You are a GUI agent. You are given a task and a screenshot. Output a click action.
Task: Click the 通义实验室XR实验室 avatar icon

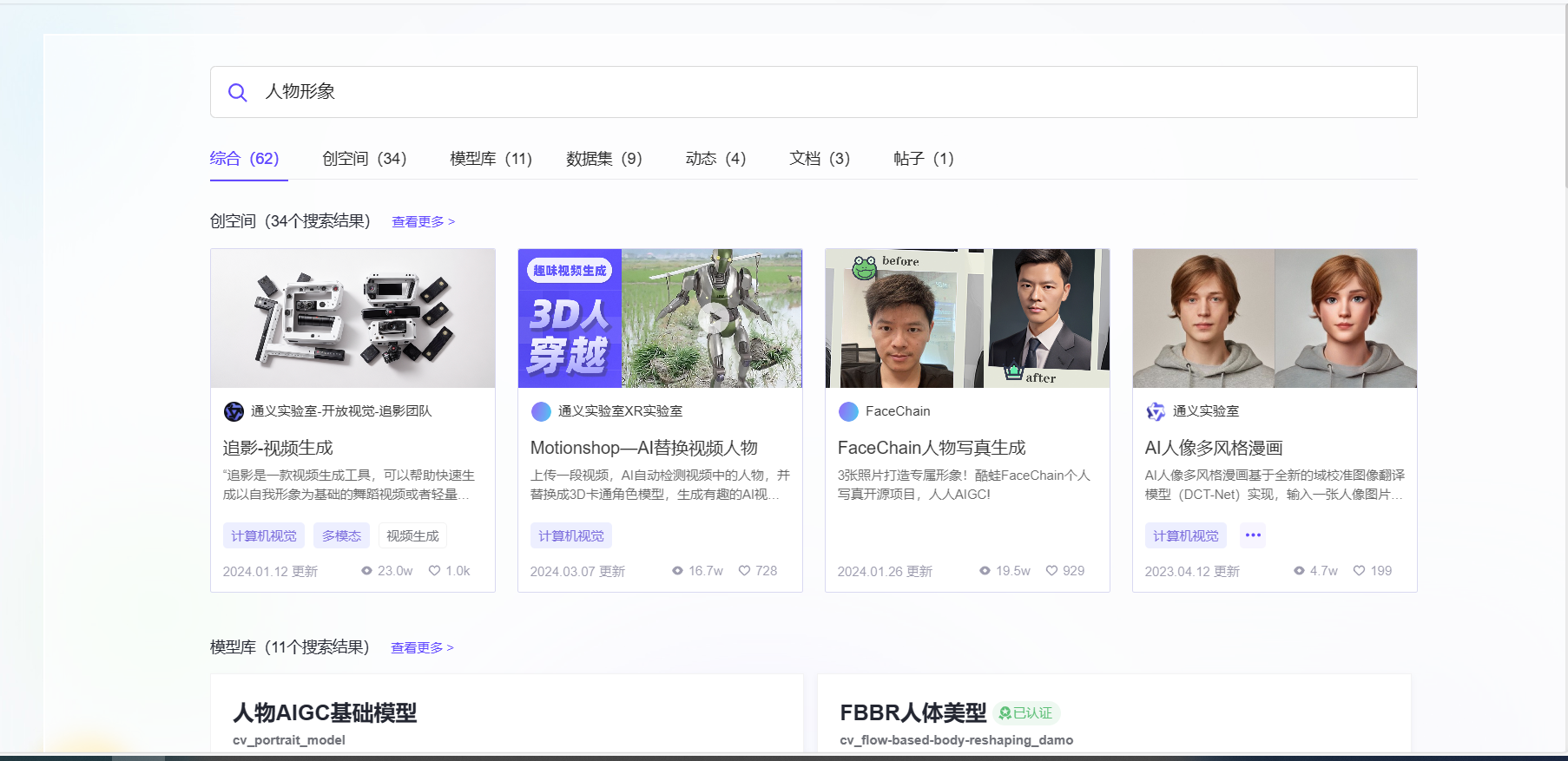[541, 411]
